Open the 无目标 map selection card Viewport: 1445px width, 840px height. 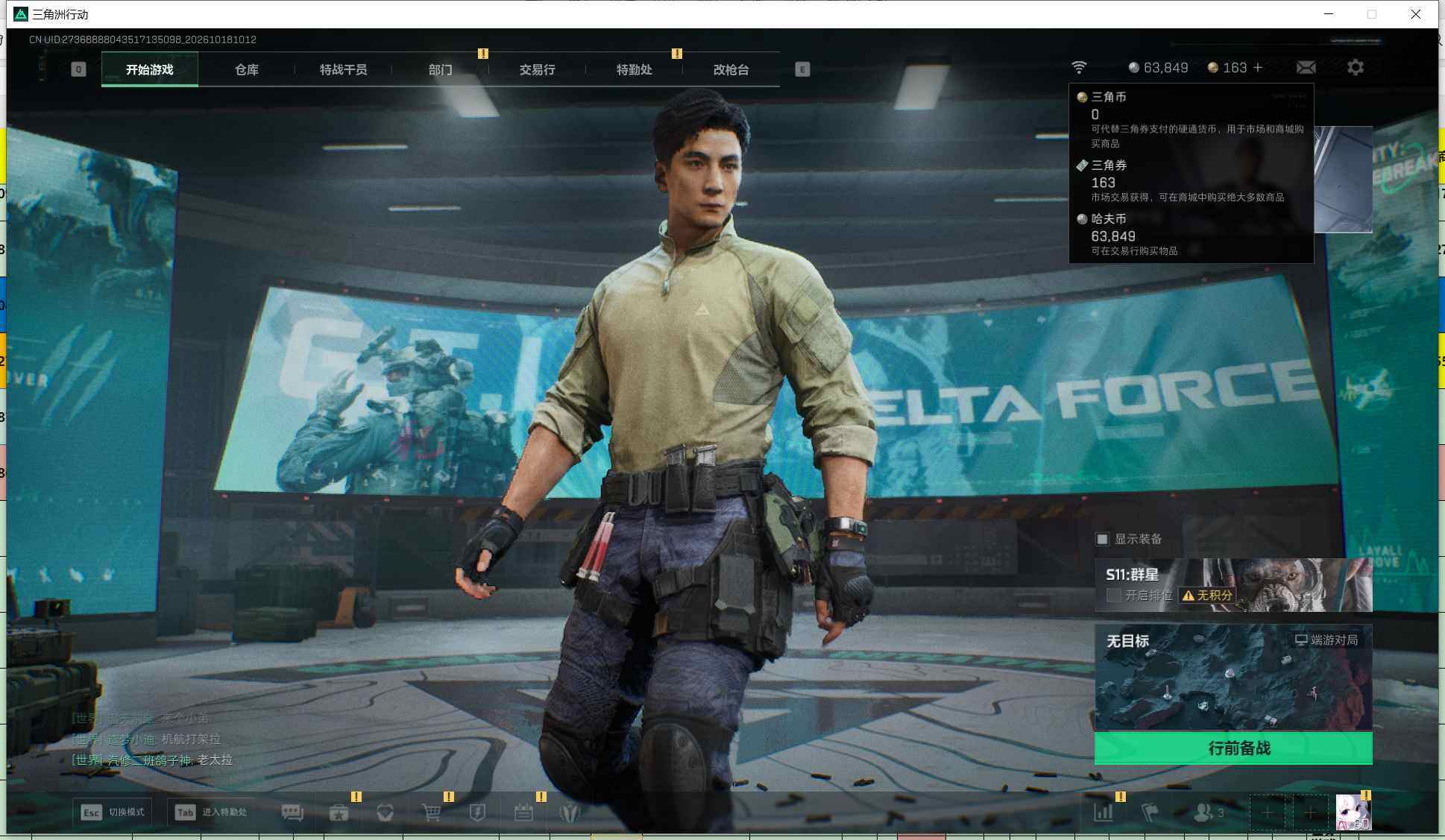click(x=1233, y=678)
